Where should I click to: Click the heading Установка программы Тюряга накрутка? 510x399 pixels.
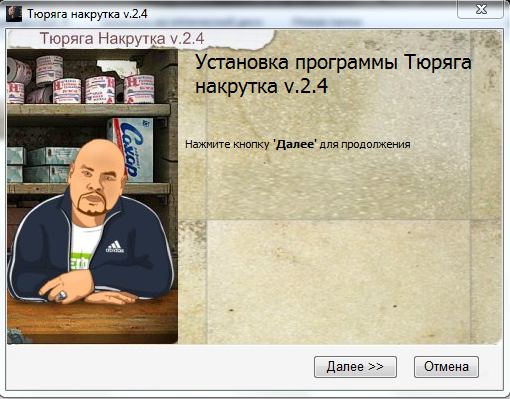(x=333, y=74)
